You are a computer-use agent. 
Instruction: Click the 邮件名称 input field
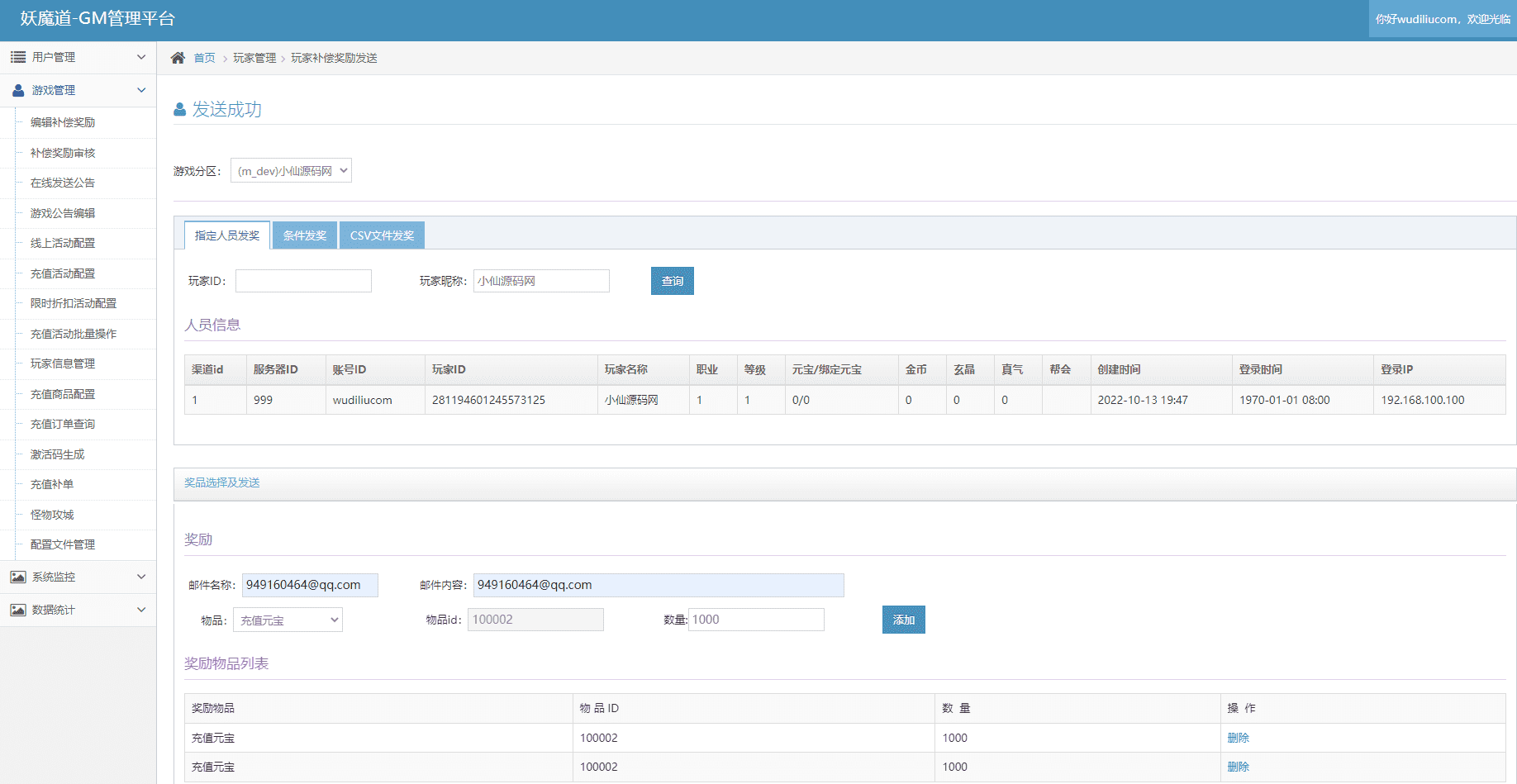[310, 585]
